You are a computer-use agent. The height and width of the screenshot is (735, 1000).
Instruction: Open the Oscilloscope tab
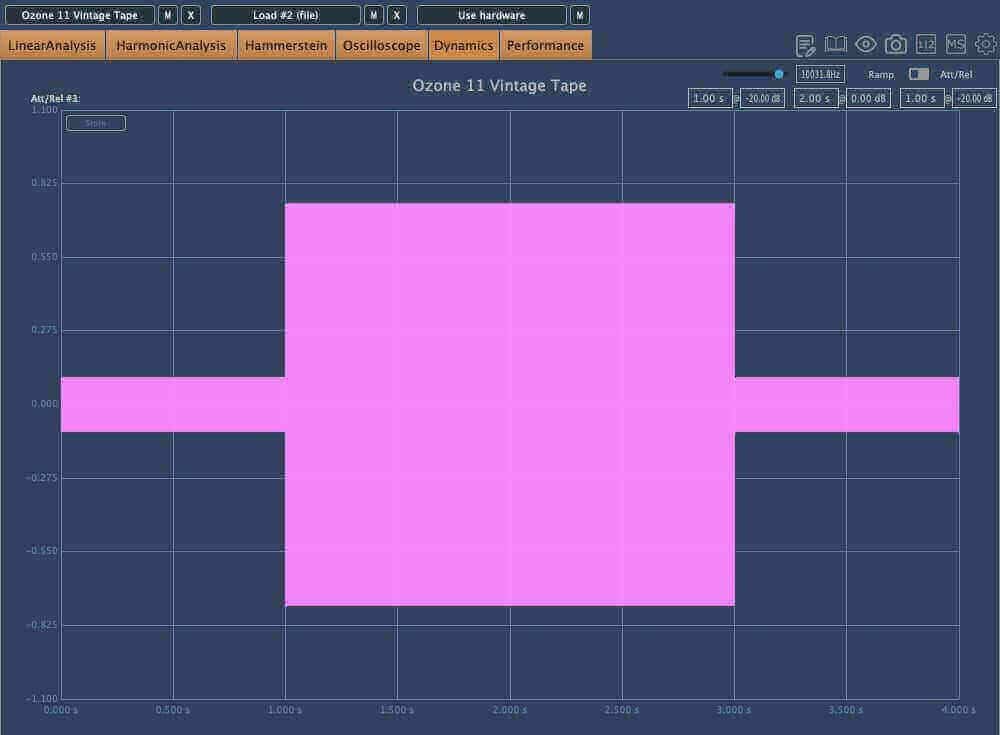pyautogui.click(x=381, y=45)
